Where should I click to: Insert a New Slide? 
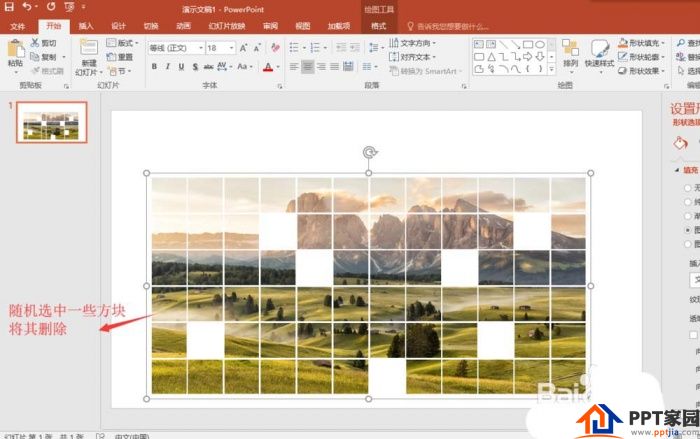89,58
